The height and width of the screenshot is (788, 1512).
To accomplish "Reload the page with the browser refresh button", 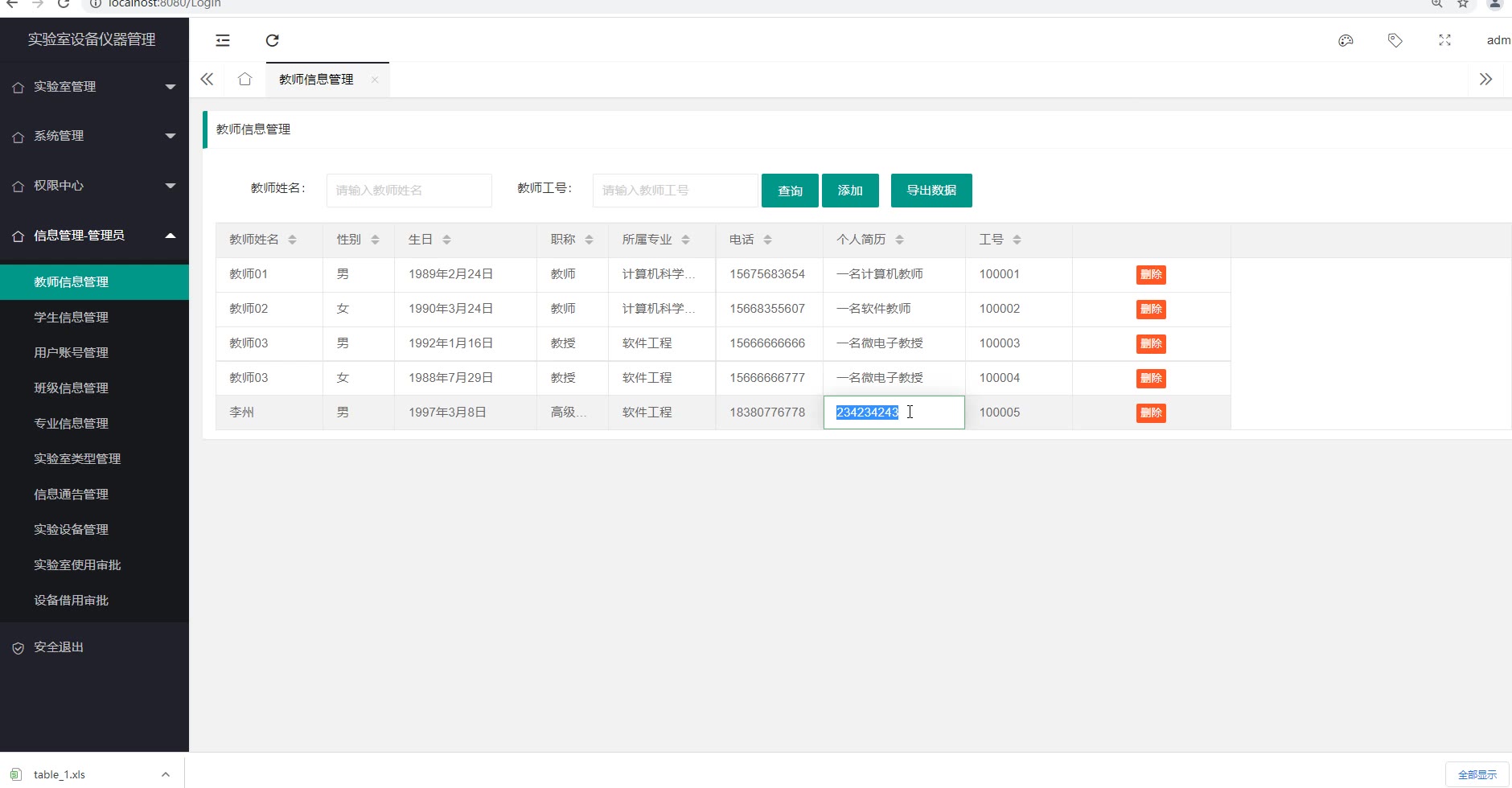I will coord(64,4).
